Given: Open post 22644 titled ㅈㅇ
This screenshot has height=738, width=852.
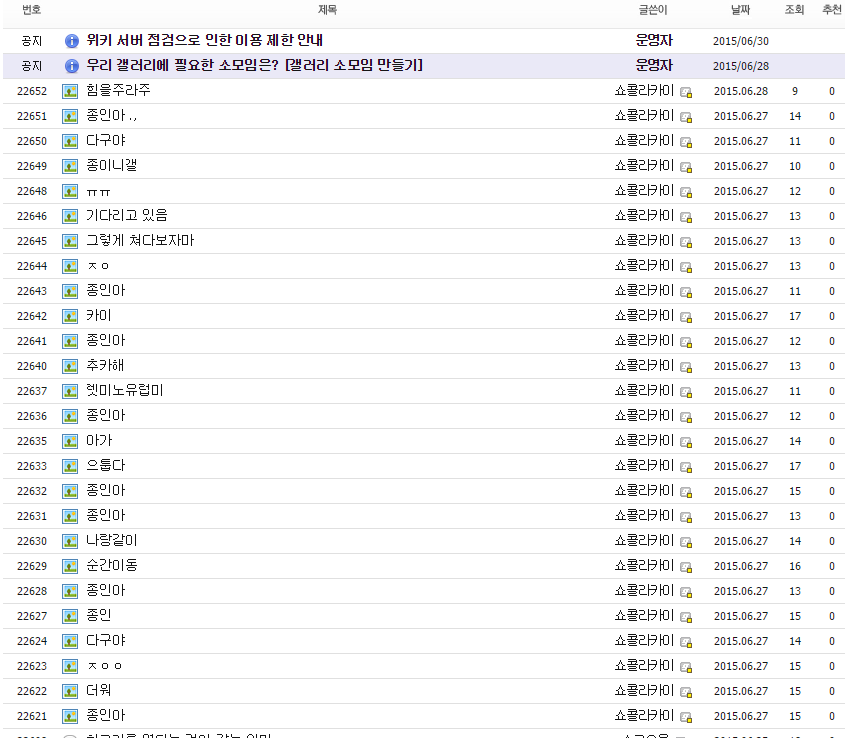Looking at the screenshot, I should point(98,266).
